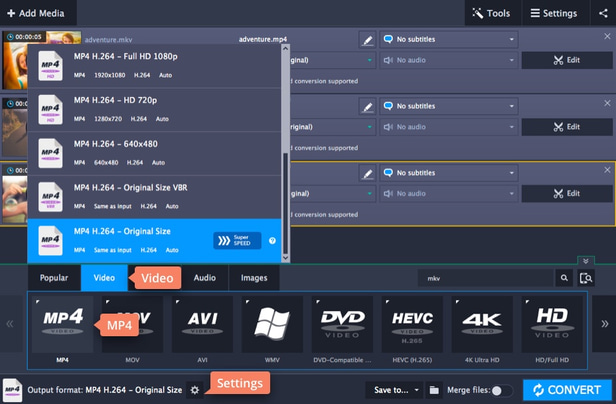616x404 pixels.
Task: Click the pencil rename icon in the second file row
Action: point(367,107)
